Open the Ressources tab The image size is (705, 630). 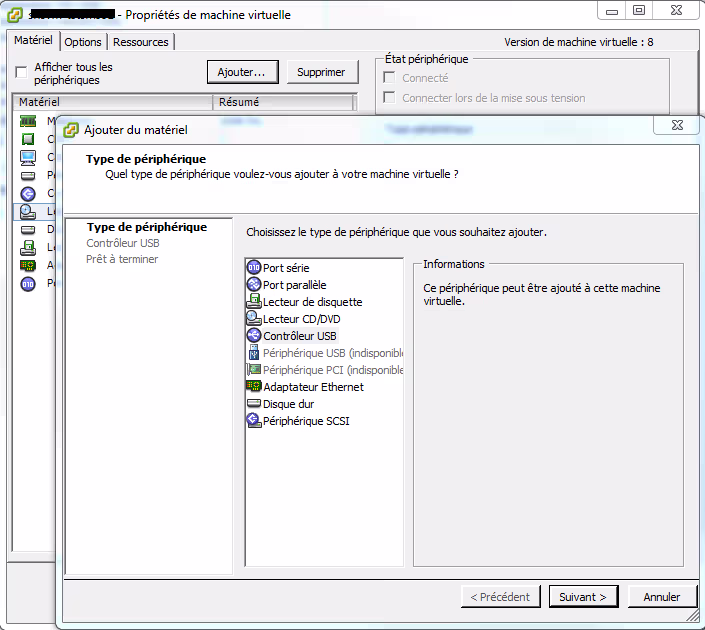point(141,42)
